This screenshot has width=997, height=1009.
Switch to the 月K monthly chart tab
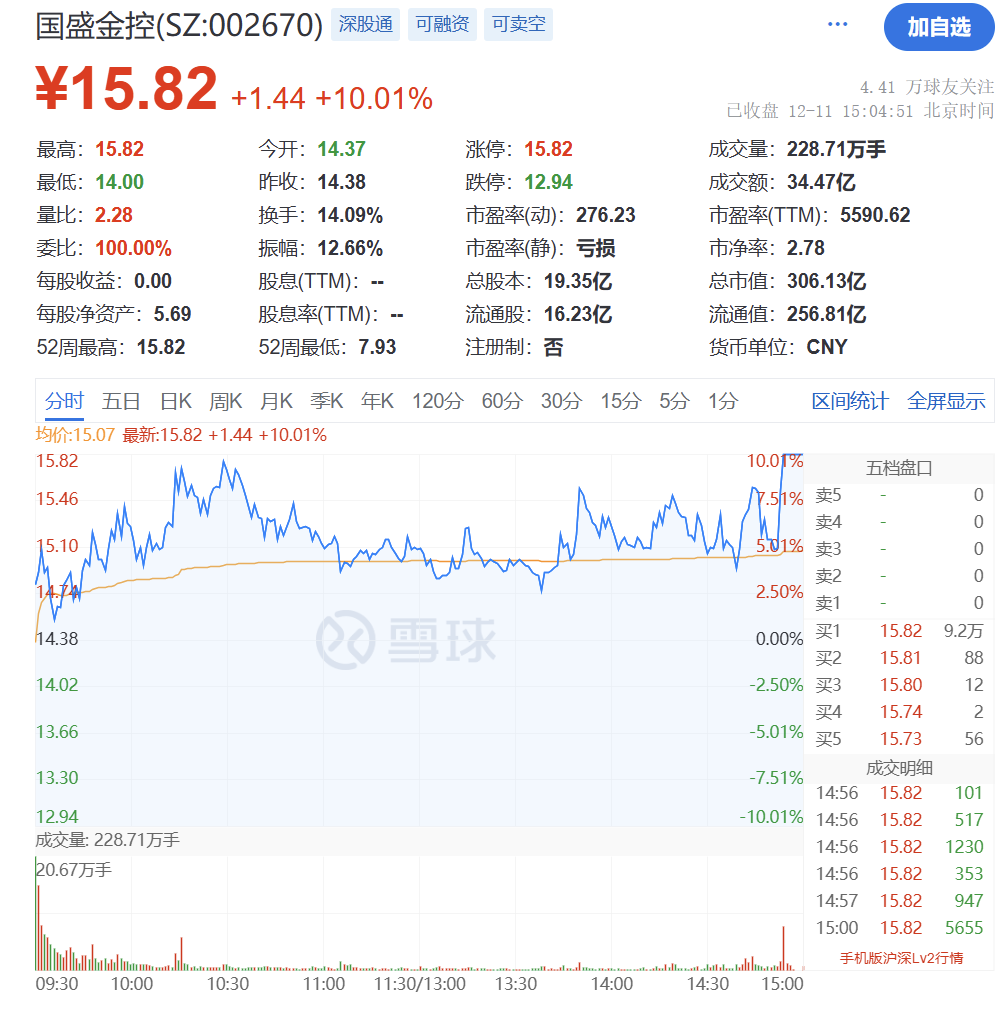pos(276,400)
